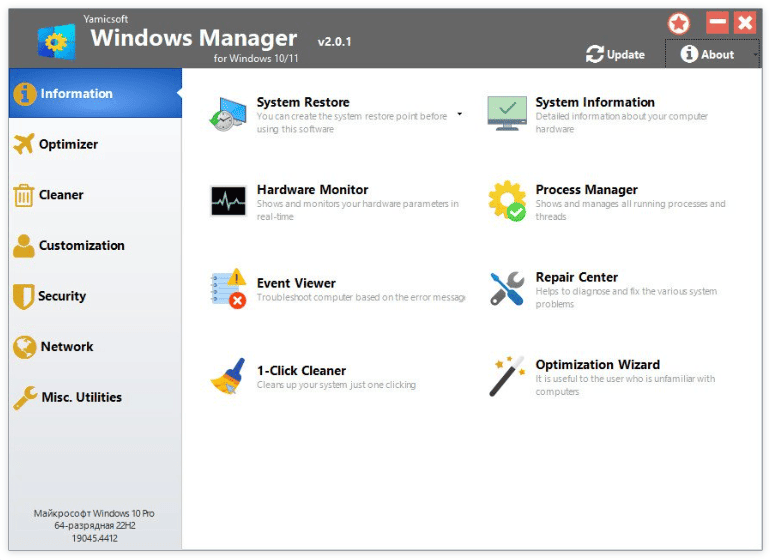Screen dimensions: 770x560
Task: Click the About button label
Action: pos(717,55)
